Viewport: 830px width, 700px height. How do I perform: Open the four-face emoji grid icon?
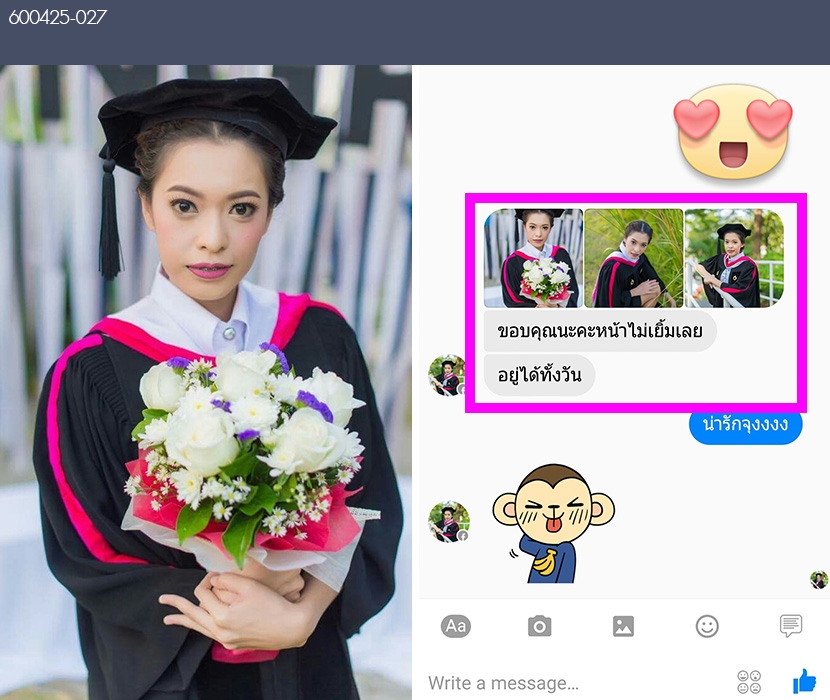tap(749, 682)
